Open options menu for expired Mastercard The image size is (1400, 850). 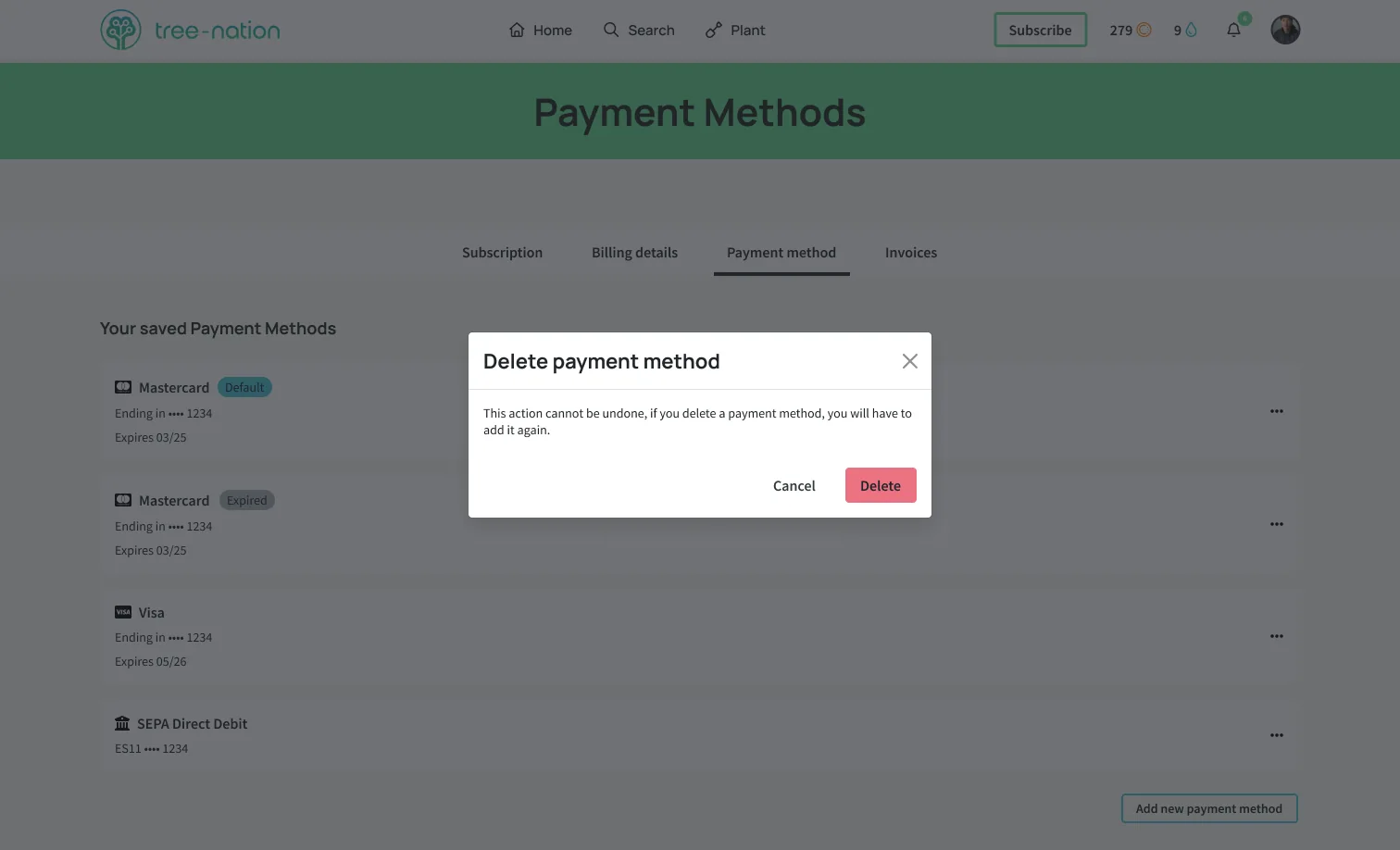(x=1276, y=524)
